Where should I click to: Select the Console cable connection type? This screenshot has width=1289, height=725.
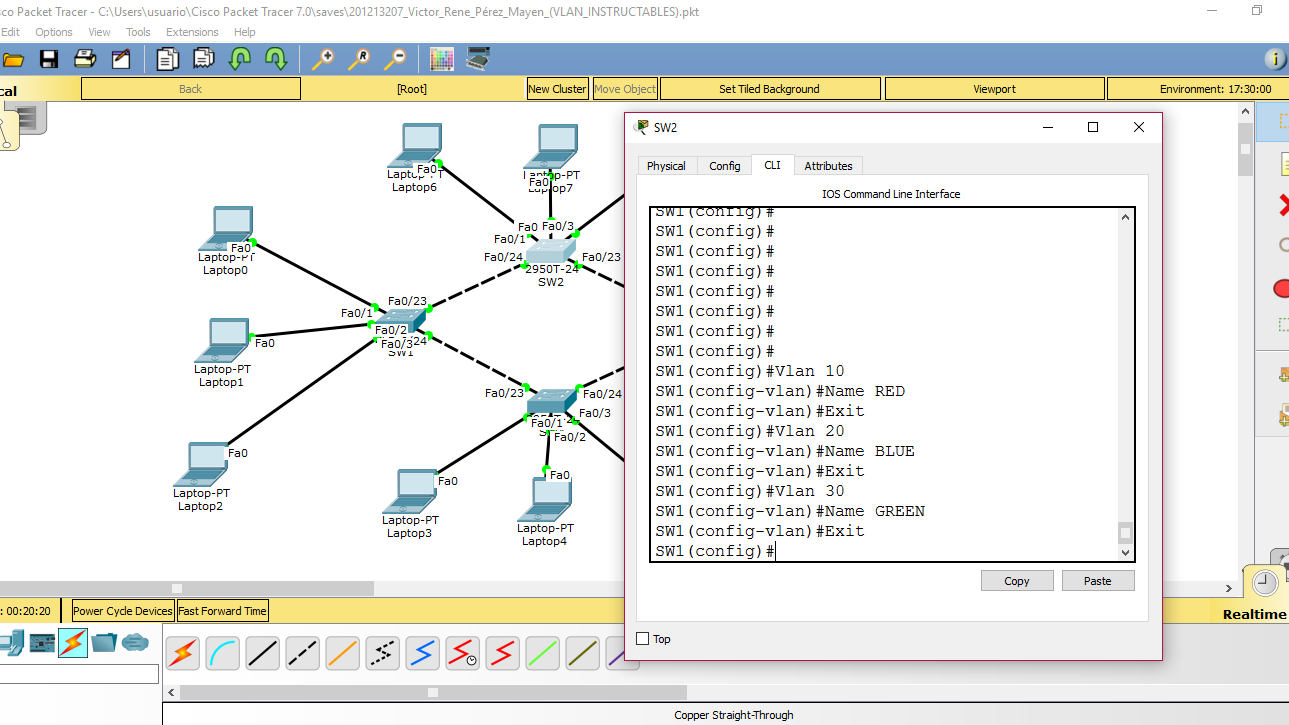(222, 653)
